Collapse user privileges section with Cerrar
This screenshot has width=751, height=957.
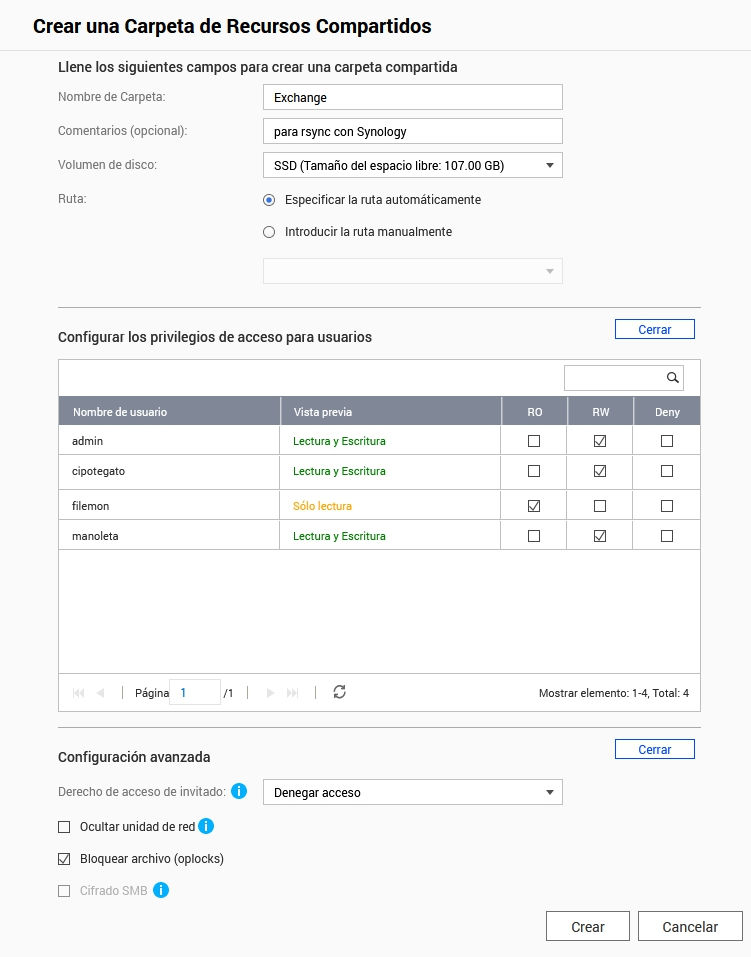click(654, 329)
